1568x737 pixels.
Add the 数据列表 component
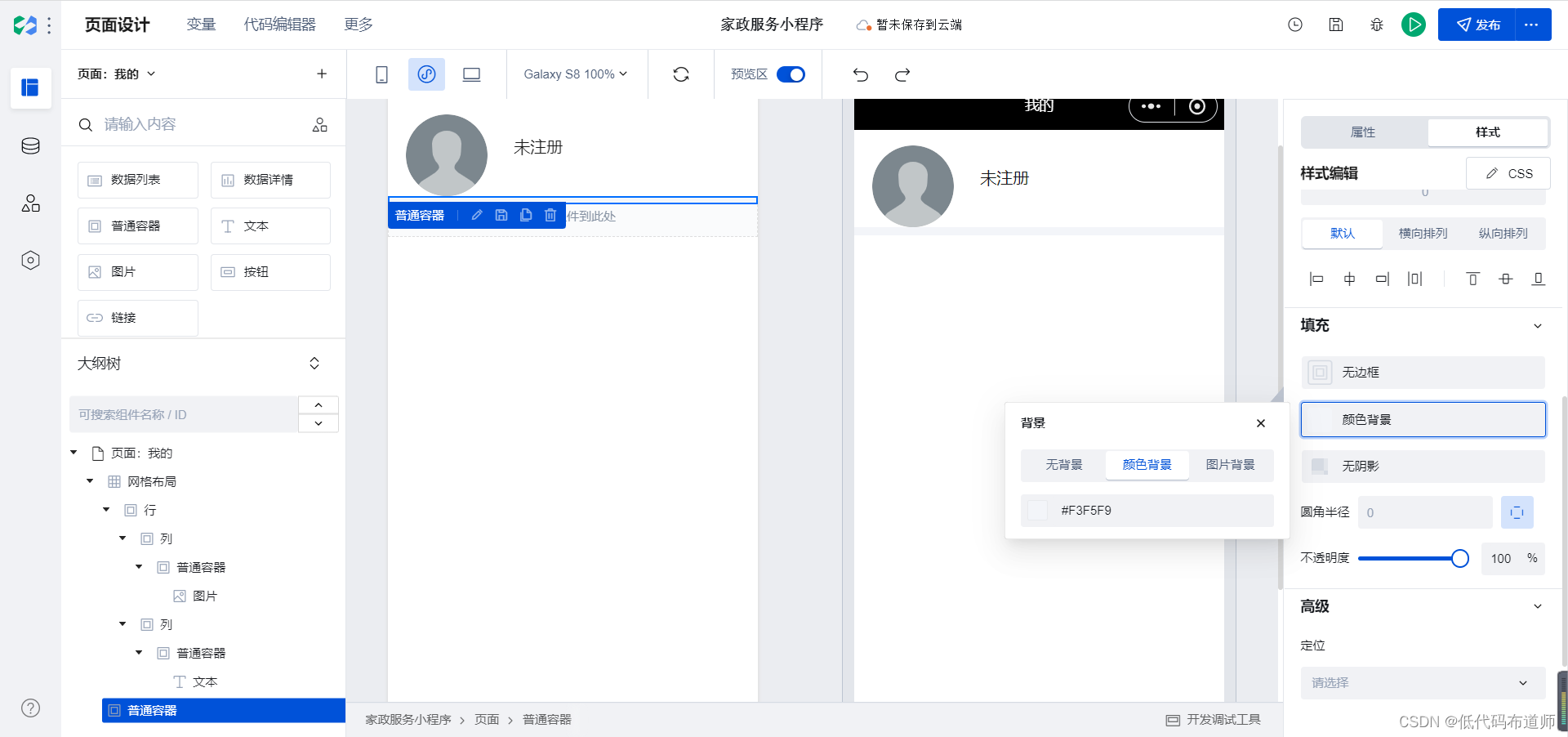138,180
